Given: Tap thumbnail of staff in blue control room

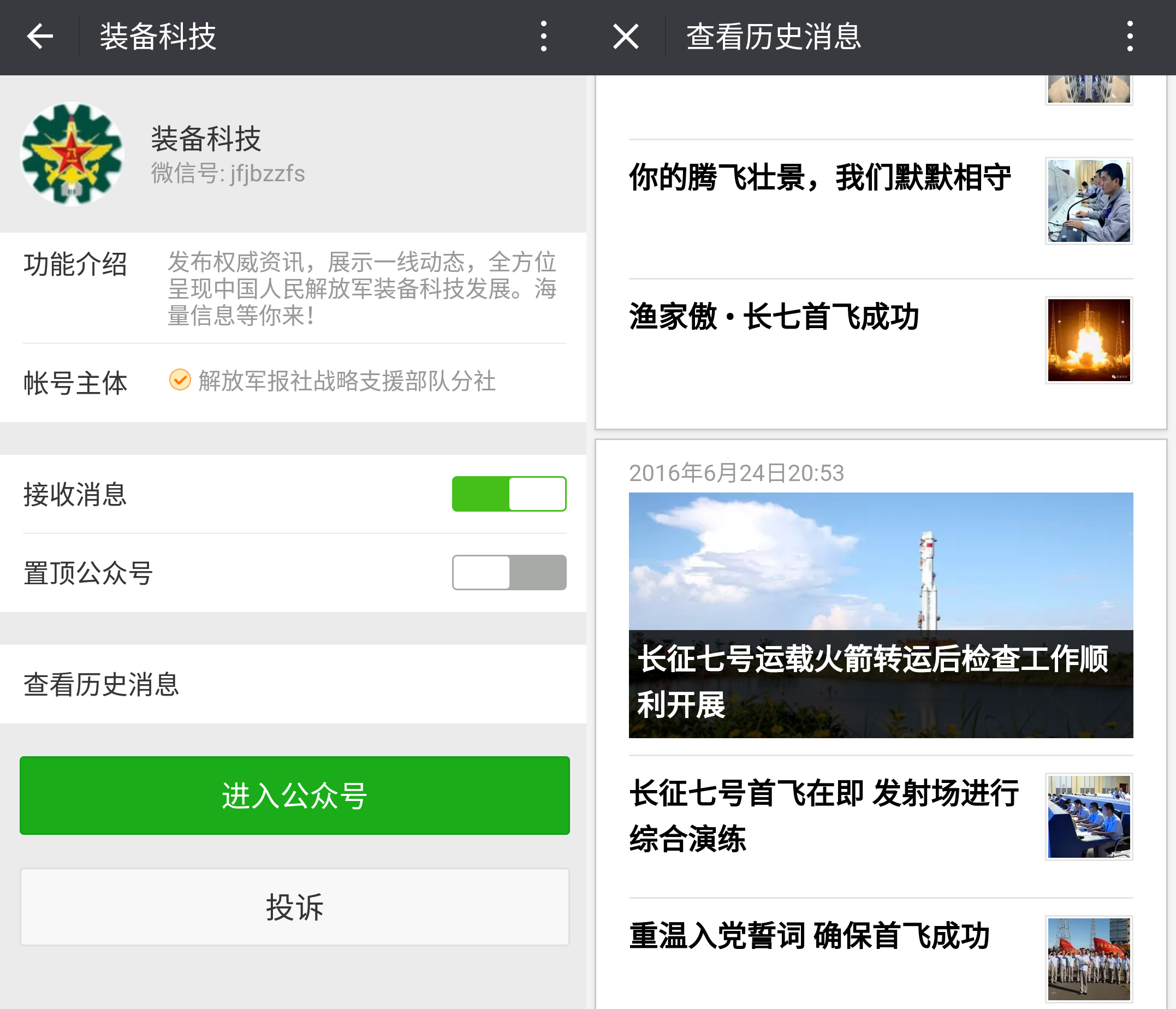Looking at the screenshot, I should pyautogui.click(x=1089, y=817).
